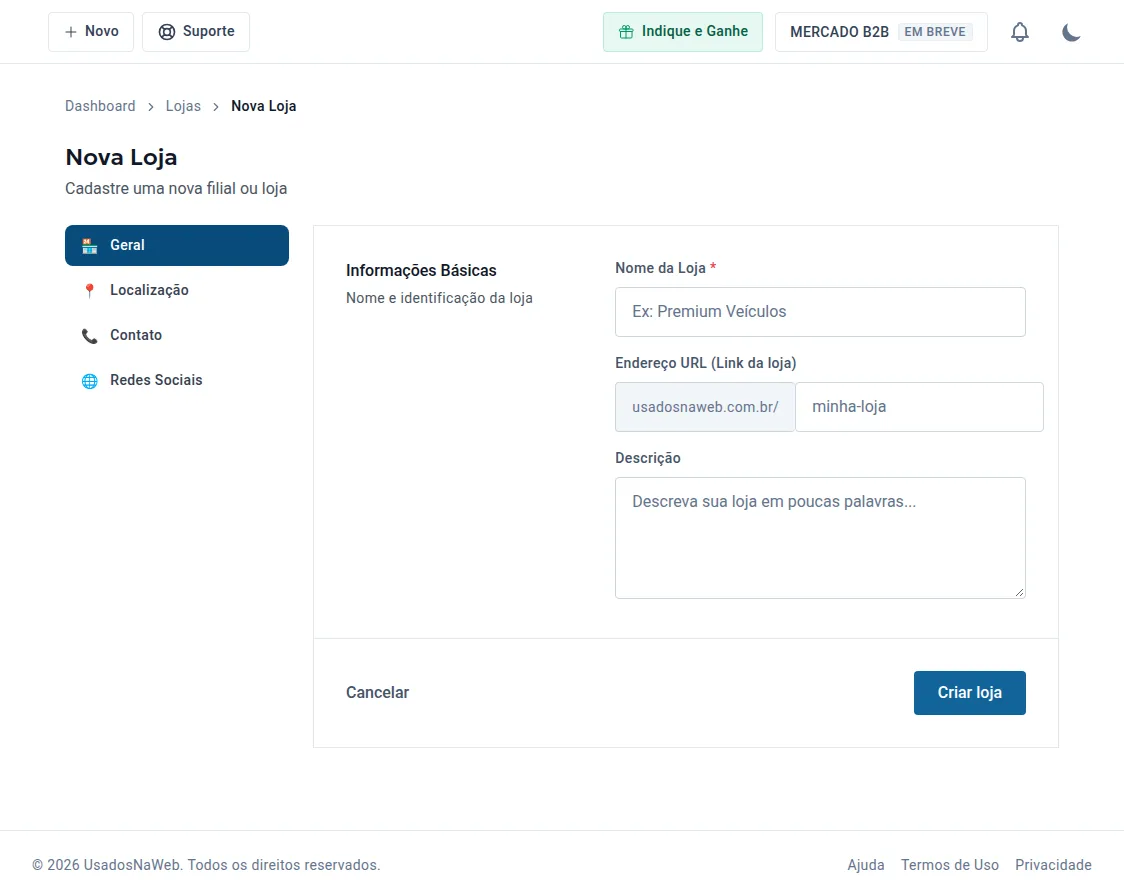Open the Termos de Uso link
The image size is (1124, 880).
[x=950, y=865]
